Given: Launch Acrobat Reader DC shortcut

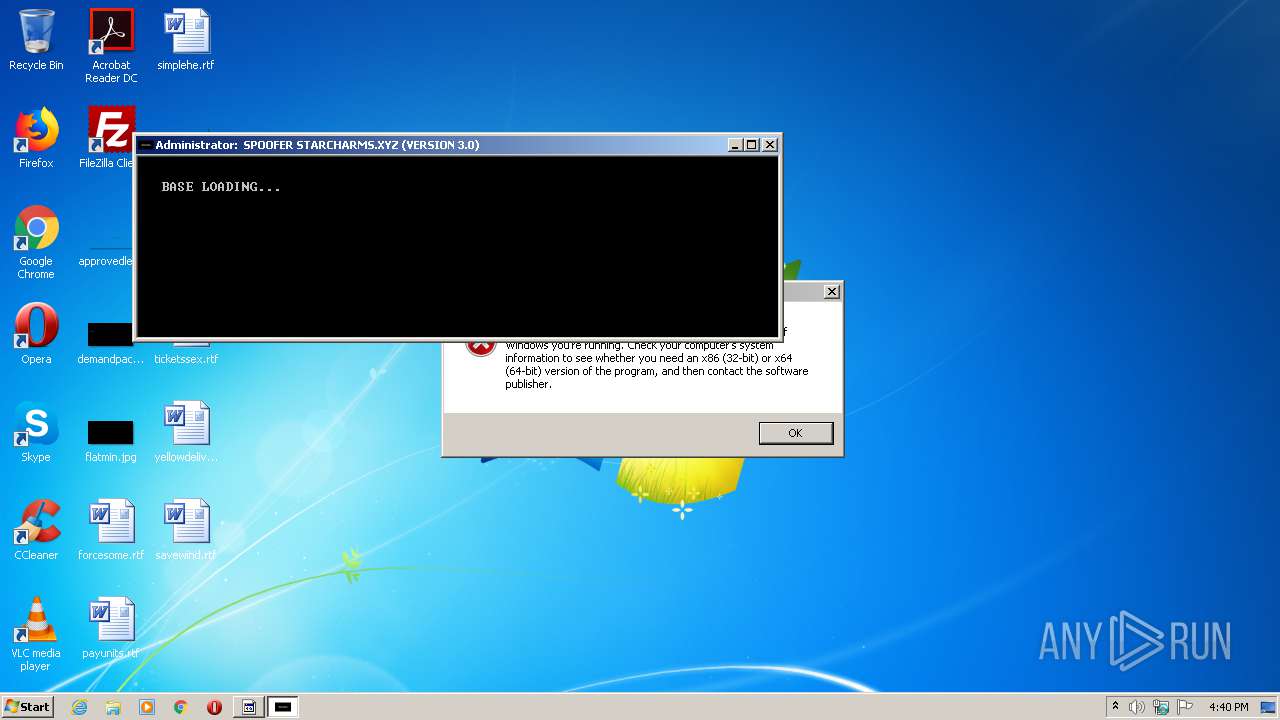Looking at the screenshot, I should click(x=111, y=45).
